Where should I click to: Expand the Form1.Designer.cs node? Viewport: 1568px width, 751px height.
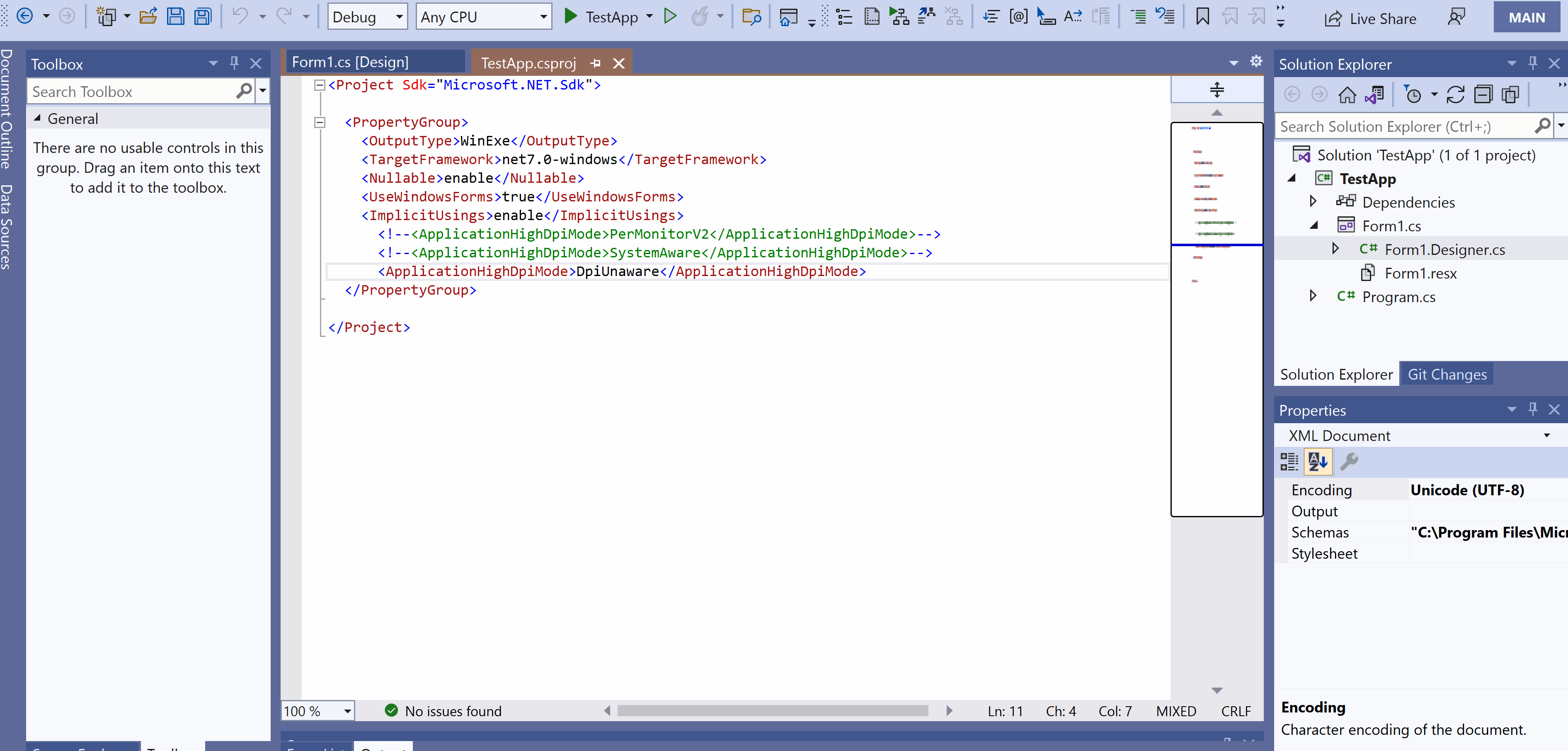point(1335,249)
